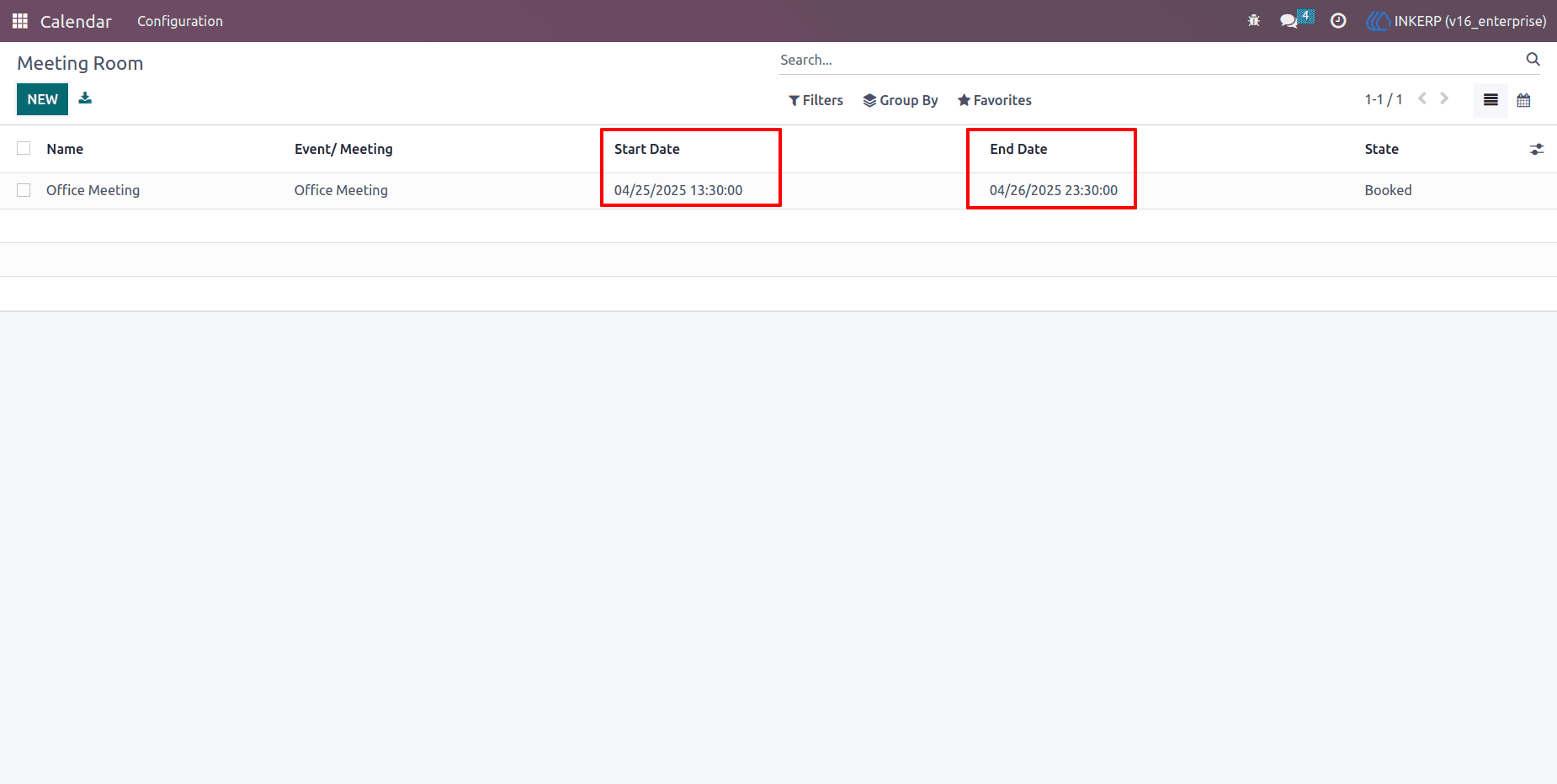Switch to calendar view
Image resolution: width=1557 pixels, height=784 pixels.
point(1523,100)
